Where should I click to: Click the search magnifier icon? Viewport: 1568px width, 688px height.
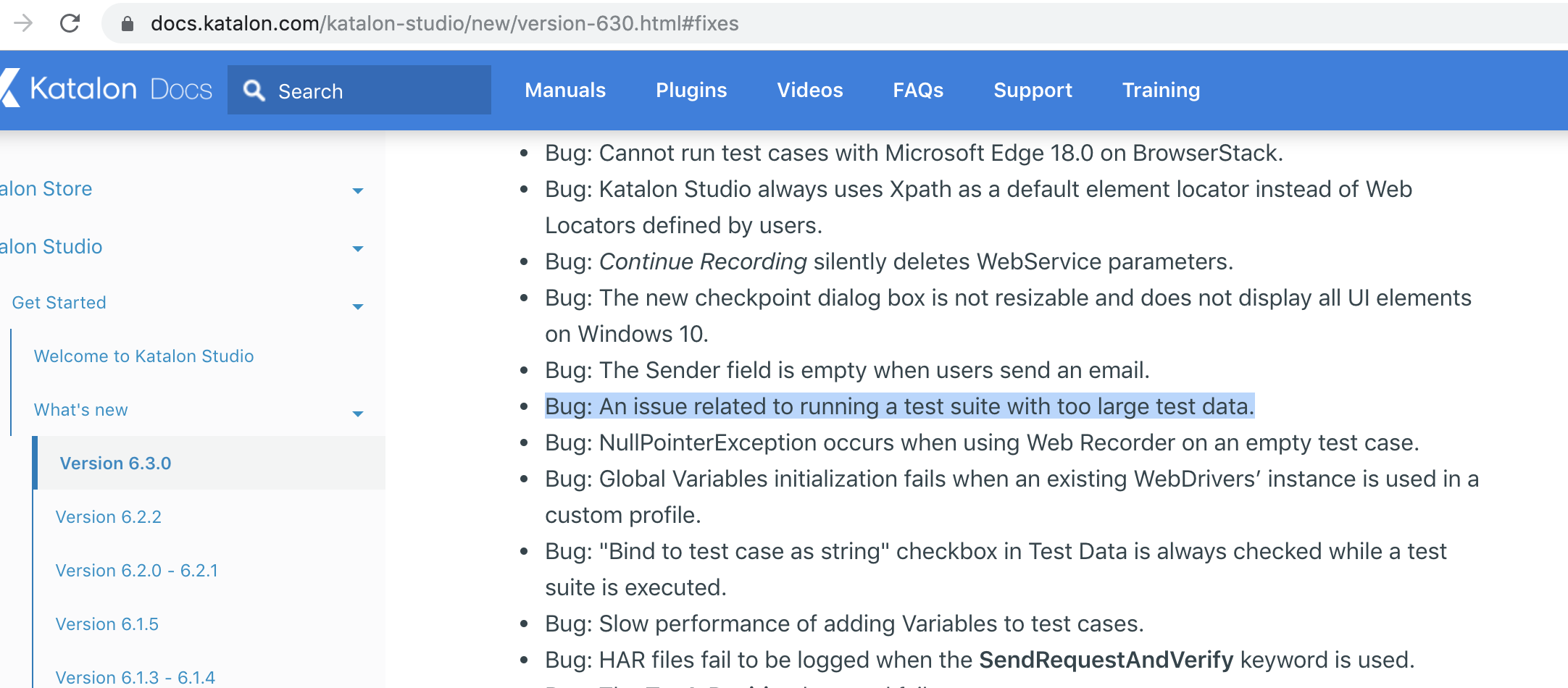(x=254, y=91)
